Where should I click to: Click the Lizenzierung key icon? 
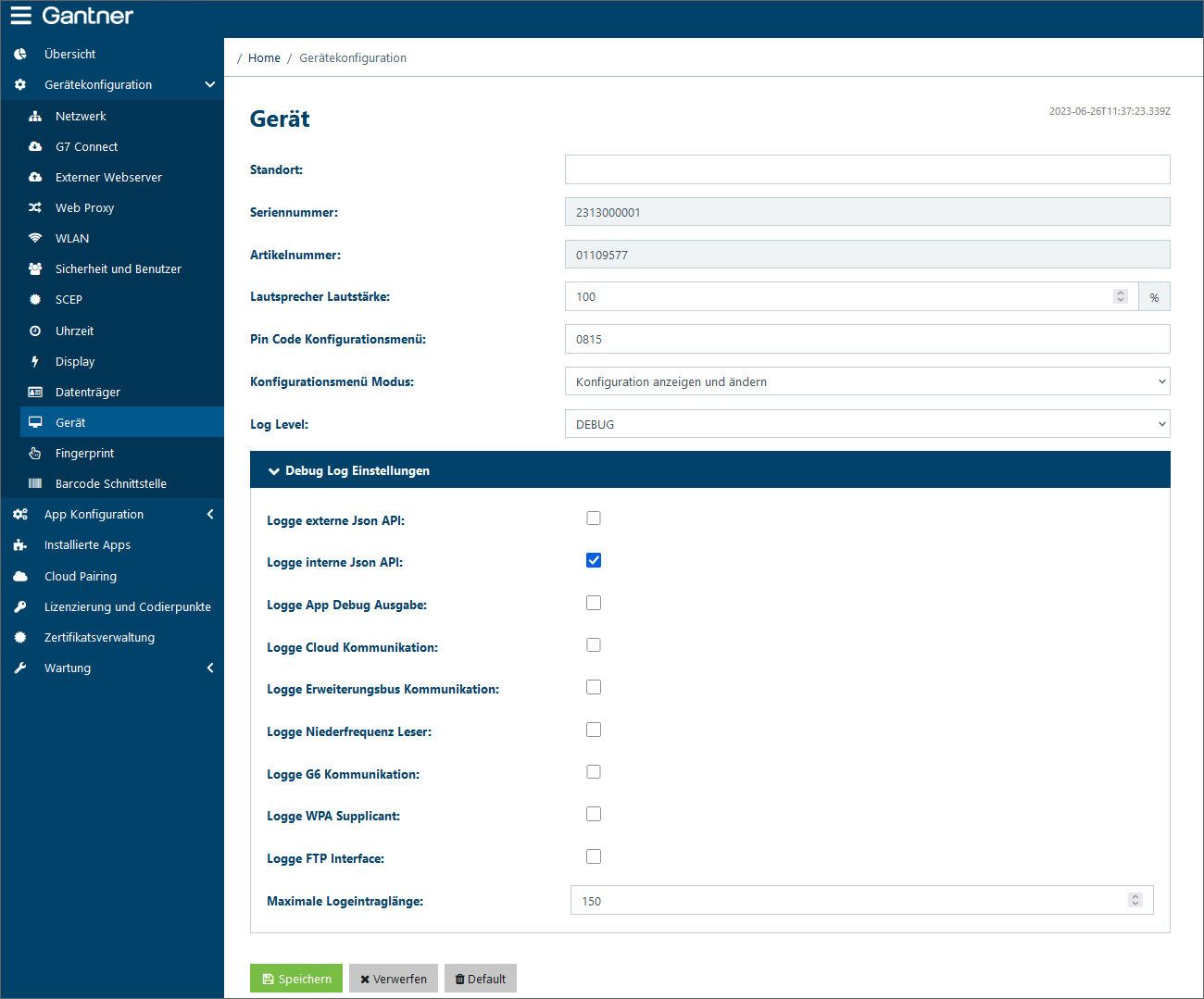(20, 606)
